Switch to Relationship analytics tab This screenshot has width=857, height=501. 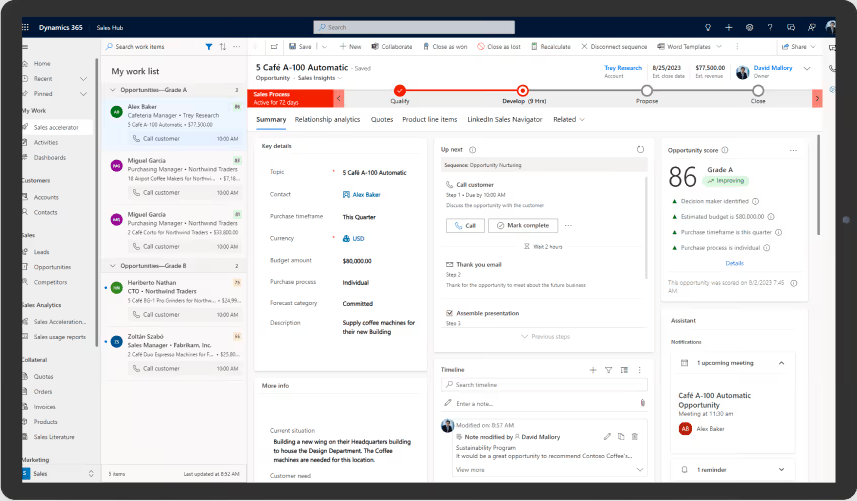click(327, 120)
